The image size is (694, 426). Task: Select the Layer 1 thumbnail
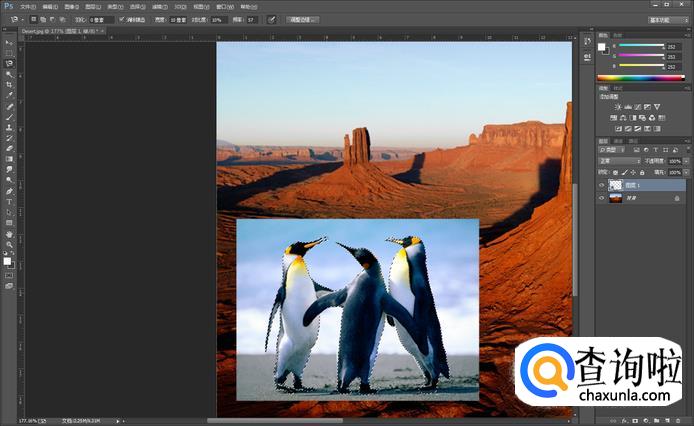(616, 185)
